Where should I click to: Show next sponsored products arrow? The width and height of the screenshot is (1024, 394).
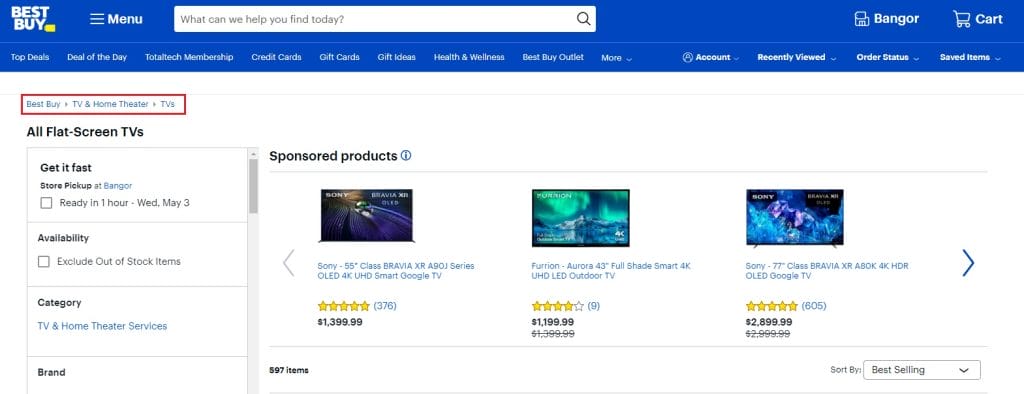tap(968, 263)
